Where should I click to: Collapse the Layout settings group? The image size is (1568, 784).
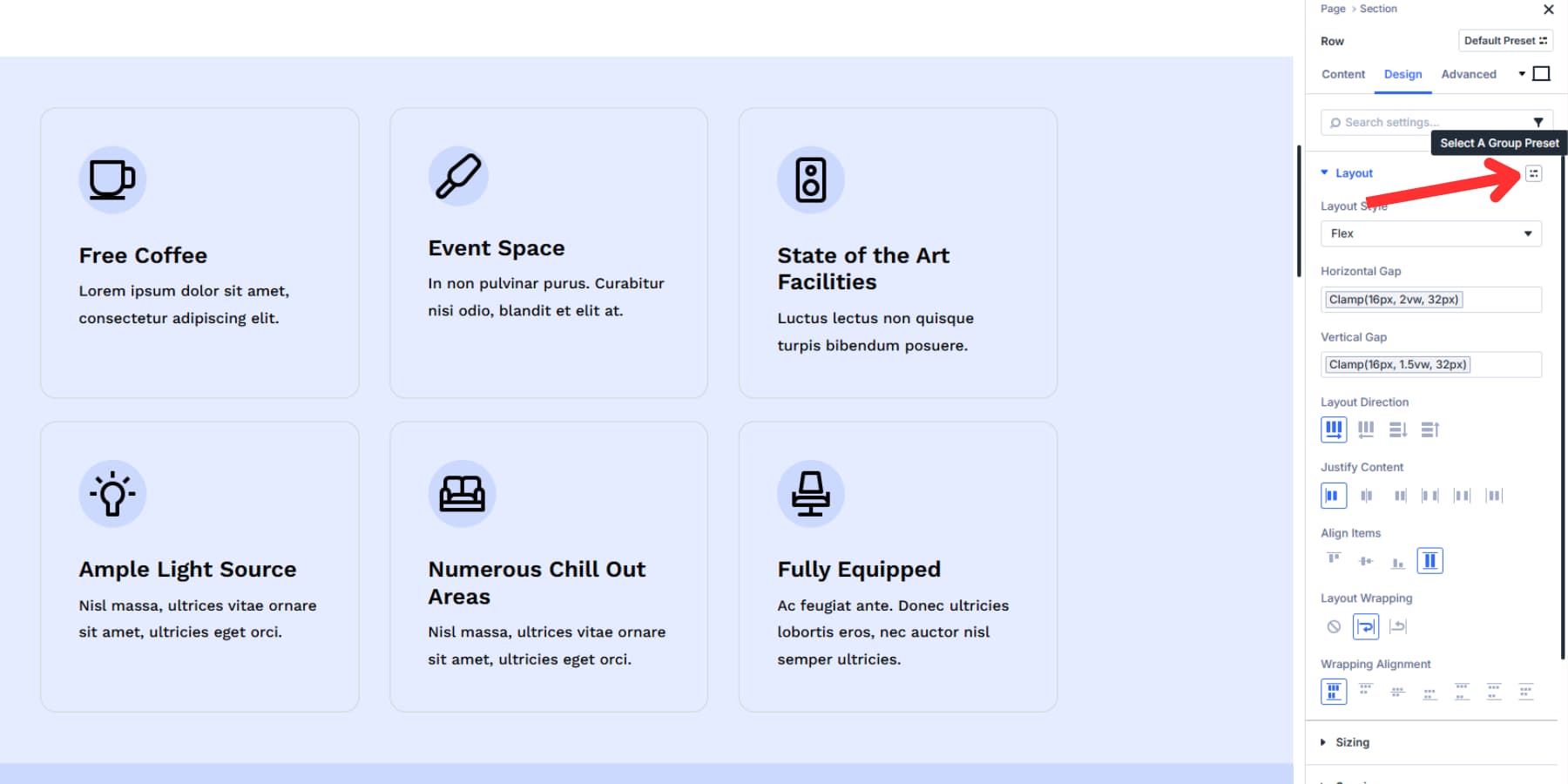[1353, 173]
